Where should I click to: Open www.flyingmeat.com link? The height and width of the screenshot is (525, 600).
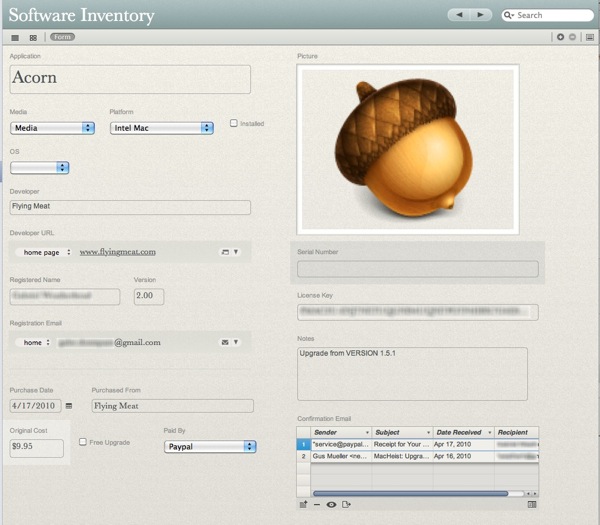click(x=117, y=252)
